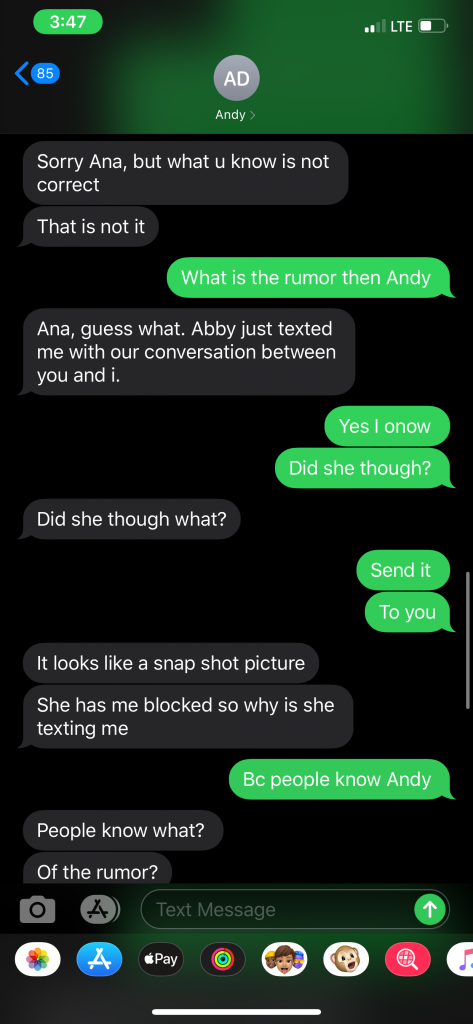This screenshot has width=473, height=1024.
Task: Click the conversation scrollbar indicator
Action: (x=467, y=641)
